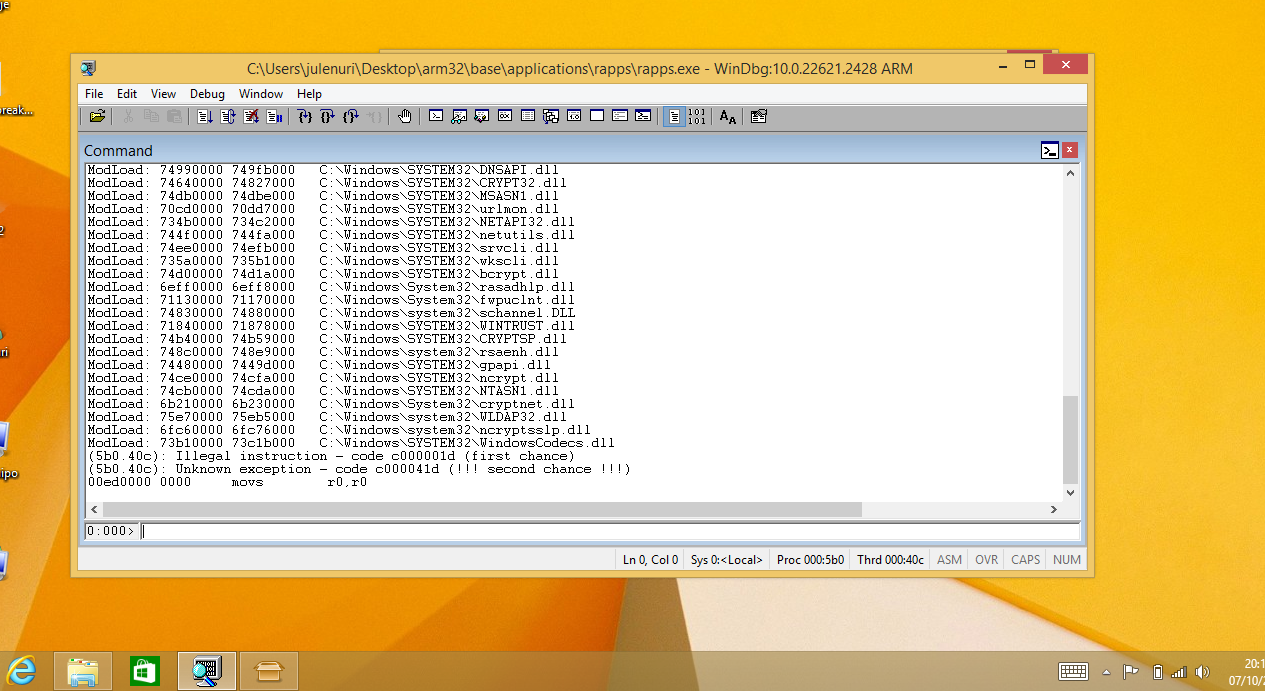1265x691 pixels.
Task: Open the Window menu
Action: click(260, 94)
